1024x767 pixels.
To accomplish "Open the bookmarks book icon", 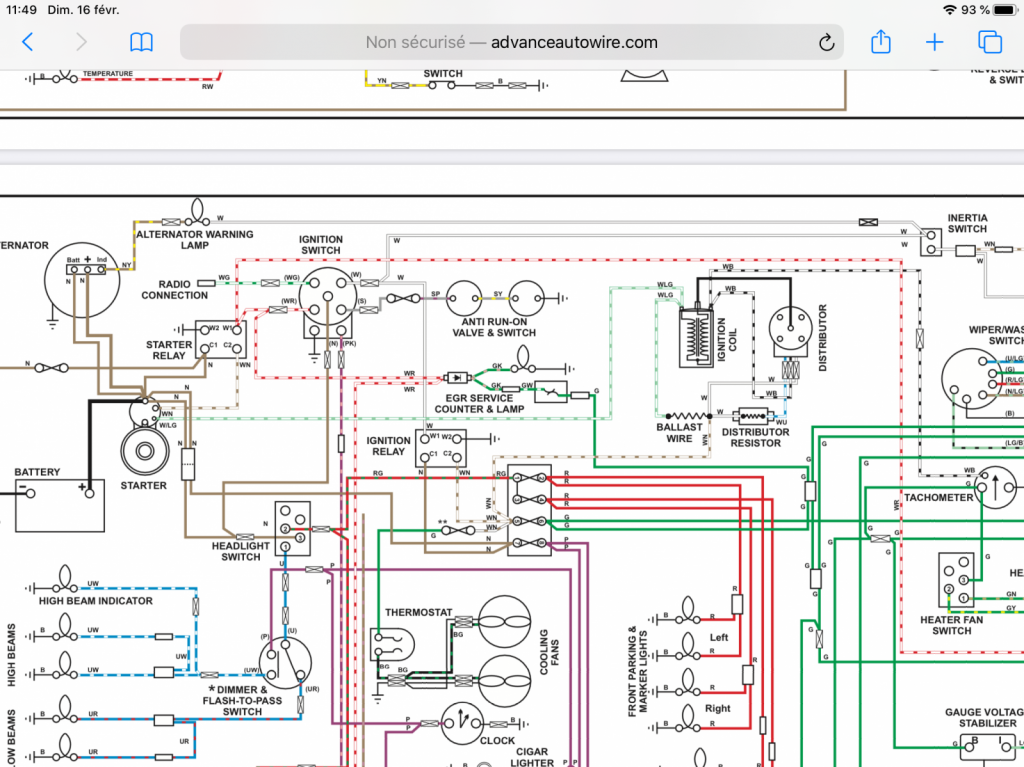I will [141, 42].
